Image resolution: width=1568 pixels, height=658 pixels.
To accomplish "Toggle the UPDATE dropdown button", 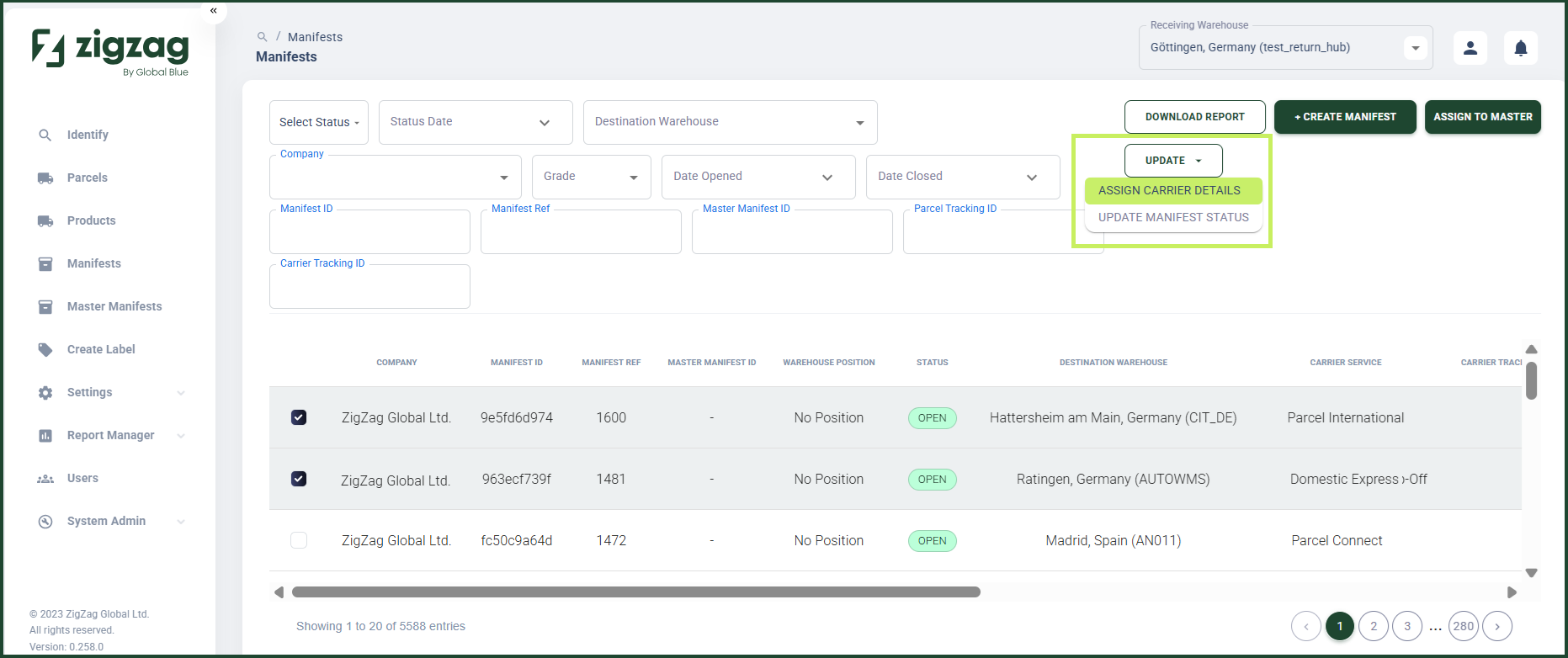I will 1173,161.
